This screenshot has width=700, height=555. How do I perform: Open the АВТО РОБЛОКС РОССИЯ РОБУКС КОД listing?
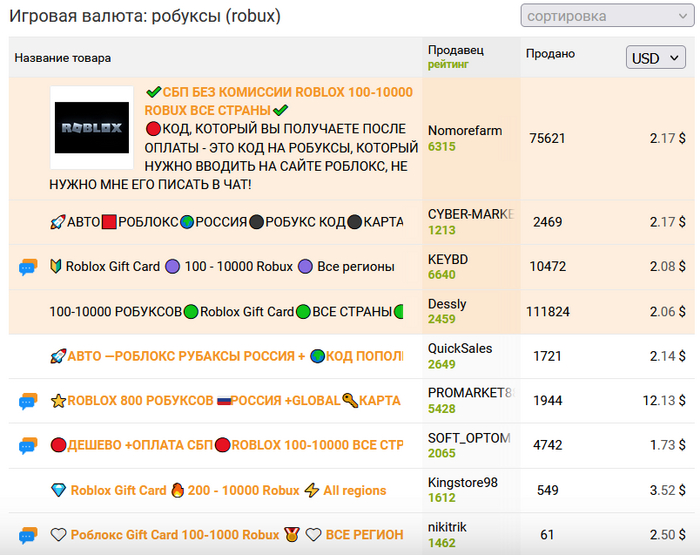point(227,222)
